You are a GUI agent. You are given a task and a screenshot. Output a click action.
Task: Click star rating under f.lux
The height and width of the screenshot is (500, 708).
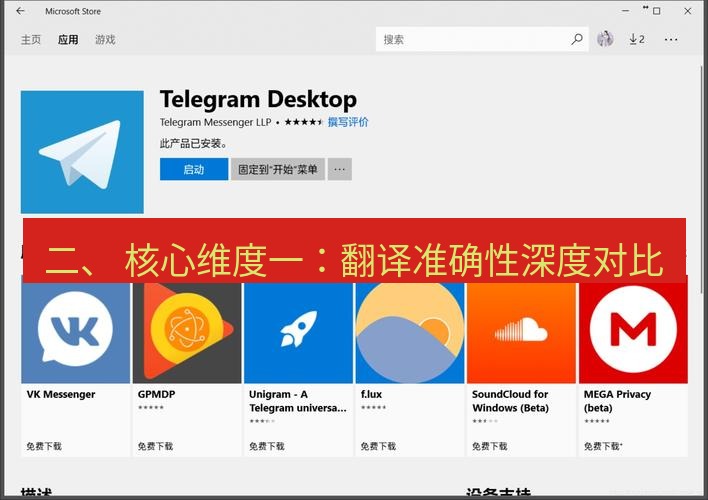373,408
